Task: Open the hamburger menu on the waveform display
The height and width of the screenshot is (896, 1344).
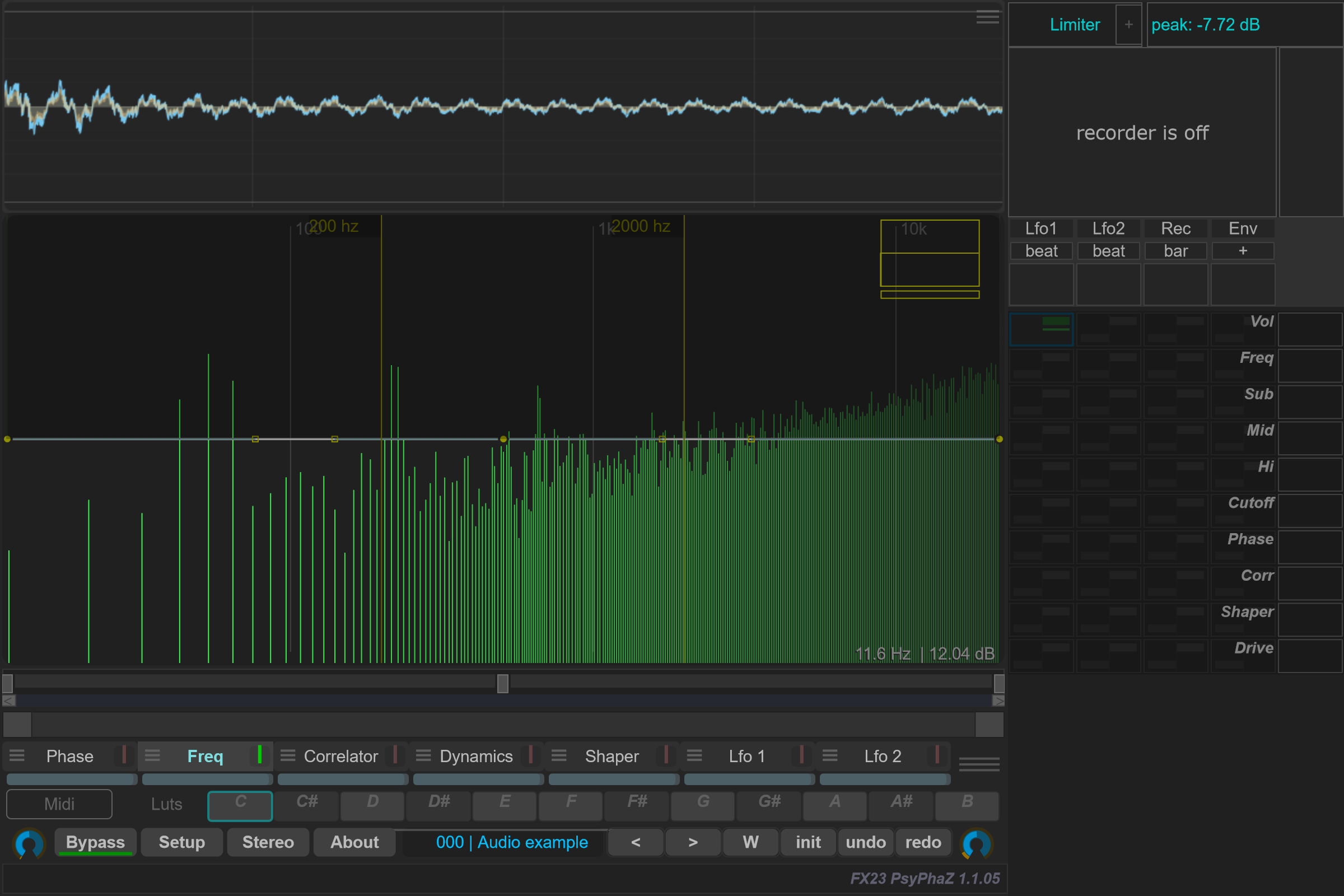Action: pos(987,18)
